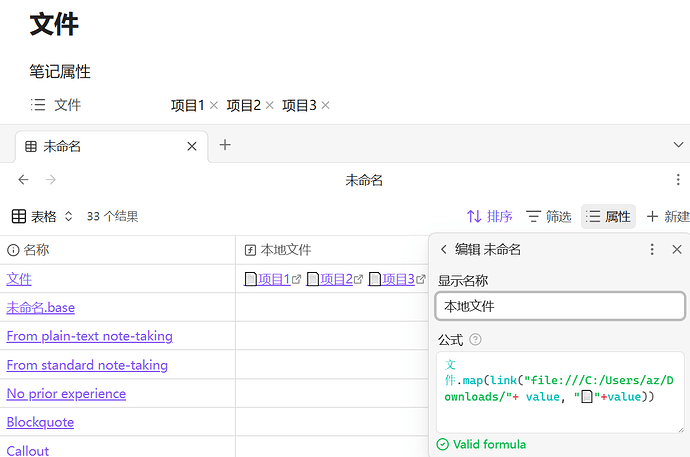Go back using chevron in edit panel

[444, 250]
